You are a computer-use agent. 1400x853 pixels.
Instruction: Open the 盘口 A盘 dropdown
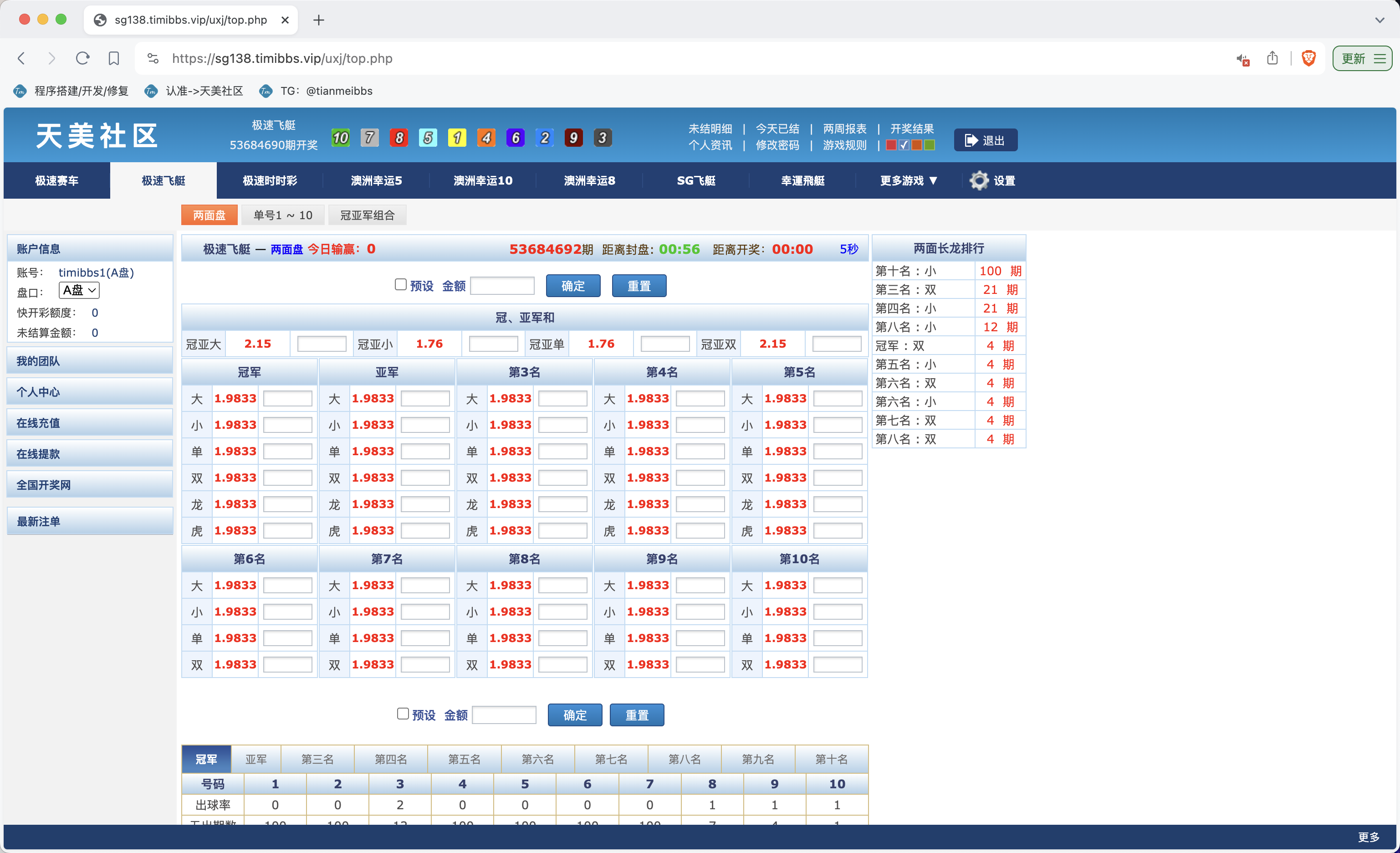coord(79,290)
